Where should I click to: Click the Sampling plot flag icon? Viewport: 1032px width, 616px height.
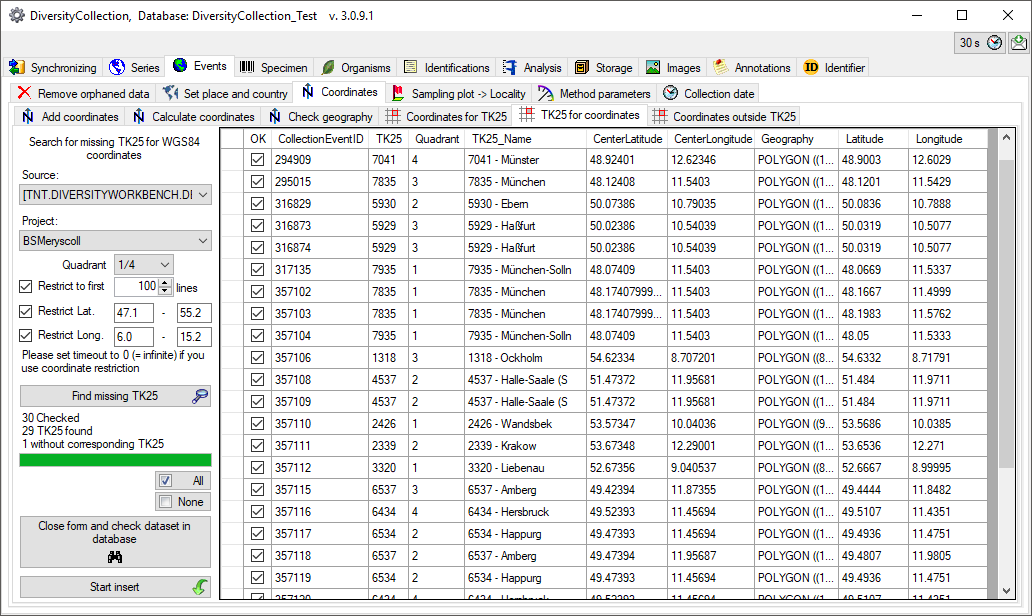click(398, 93)
